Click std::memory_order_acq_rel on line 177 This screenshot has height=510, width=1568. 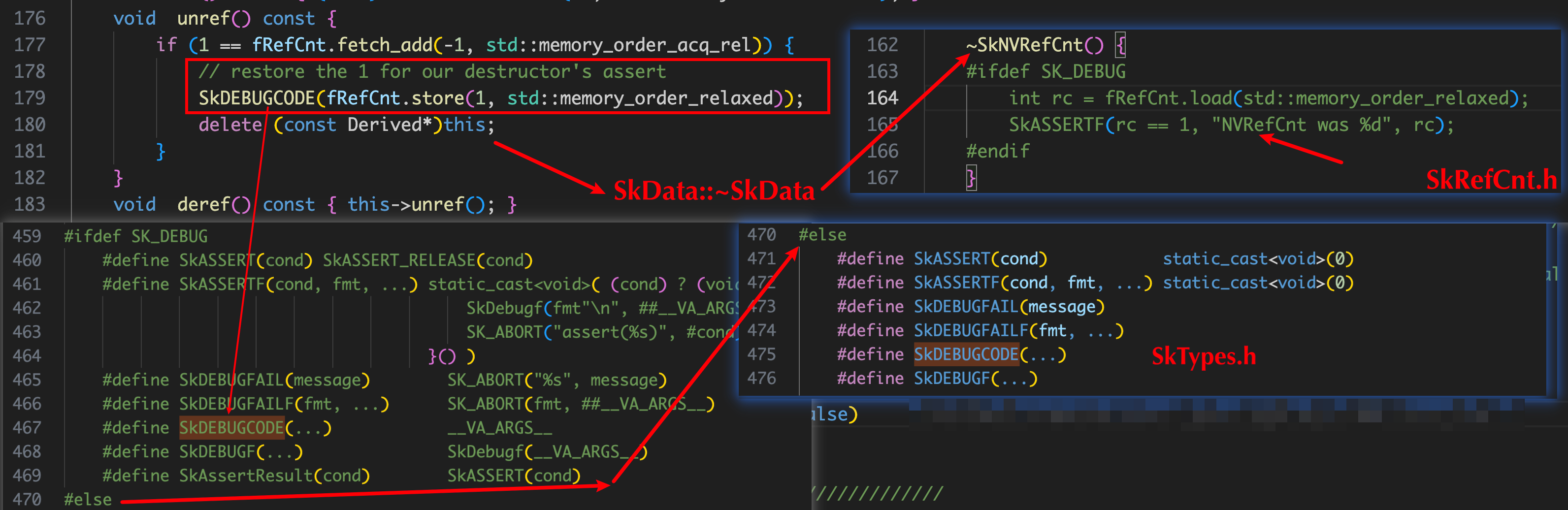pyautogui.click(x=619, y=45)
